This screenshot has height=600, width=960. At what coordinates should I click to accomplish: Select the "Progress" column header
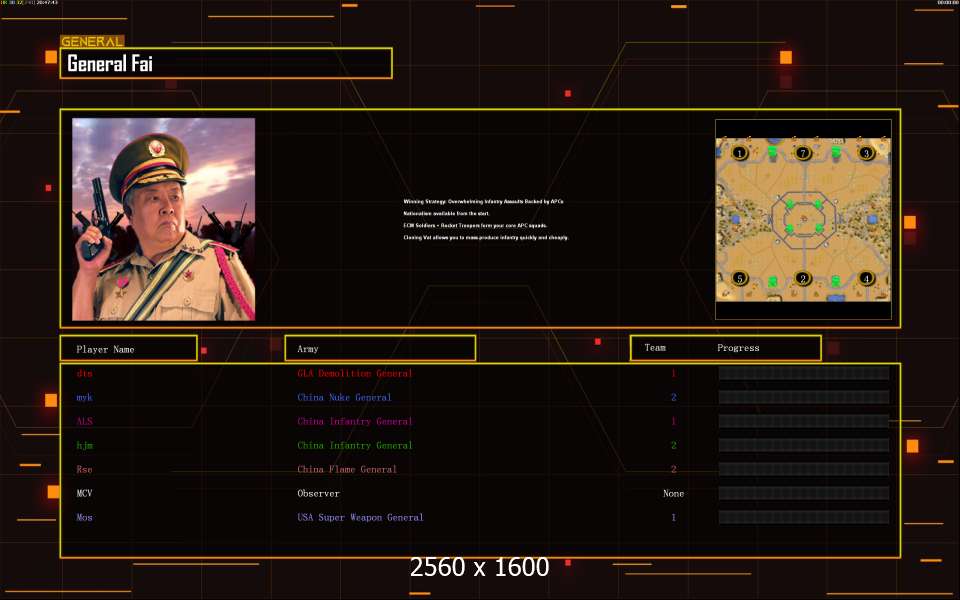738,348
